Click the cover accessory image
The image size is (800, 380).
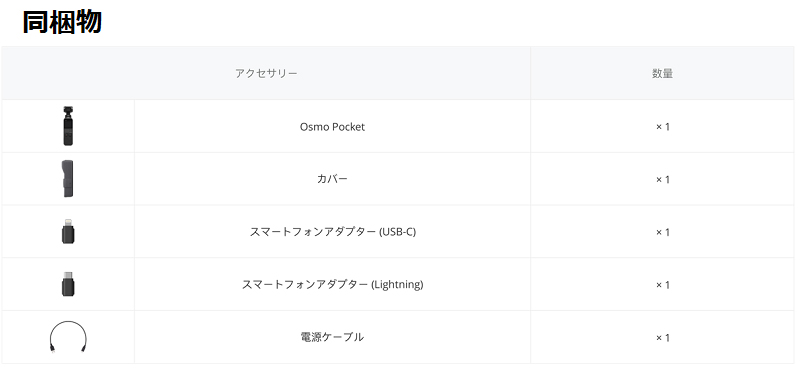coord(68,179)
